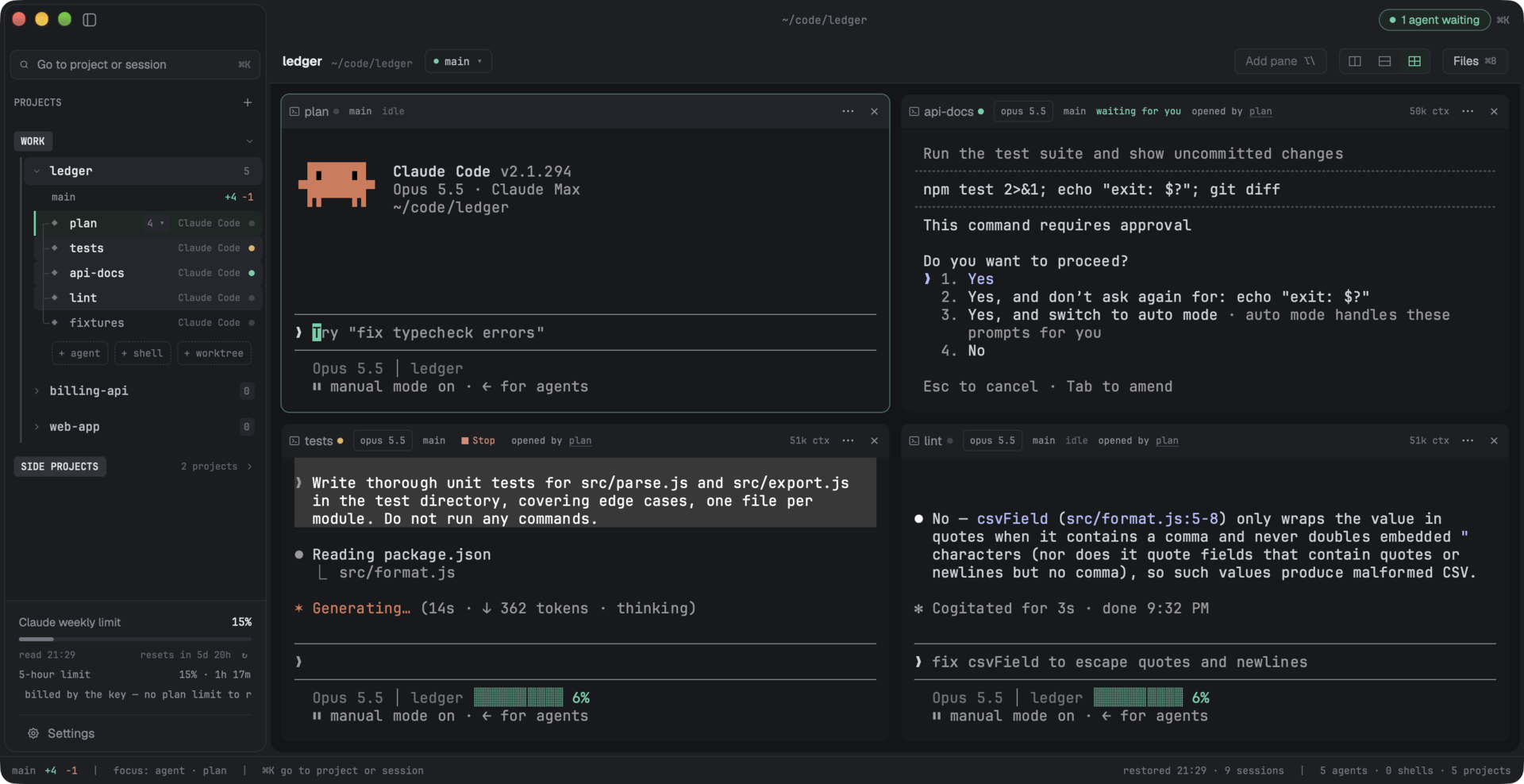Click the Claude weekly limit progress bar
This screenshot has height=784, width=1524.
135,639
